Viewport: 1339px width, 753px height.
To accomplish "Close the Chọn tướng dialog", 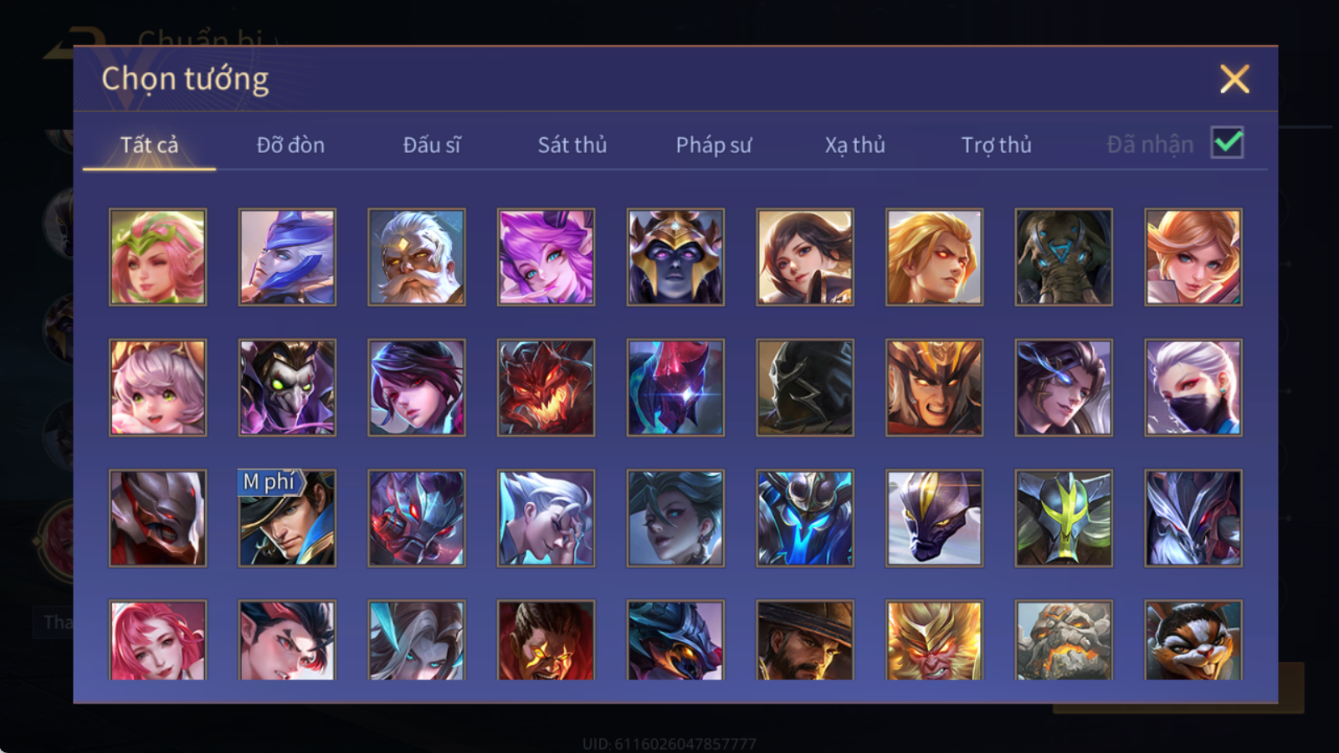I will (1235, 79).
